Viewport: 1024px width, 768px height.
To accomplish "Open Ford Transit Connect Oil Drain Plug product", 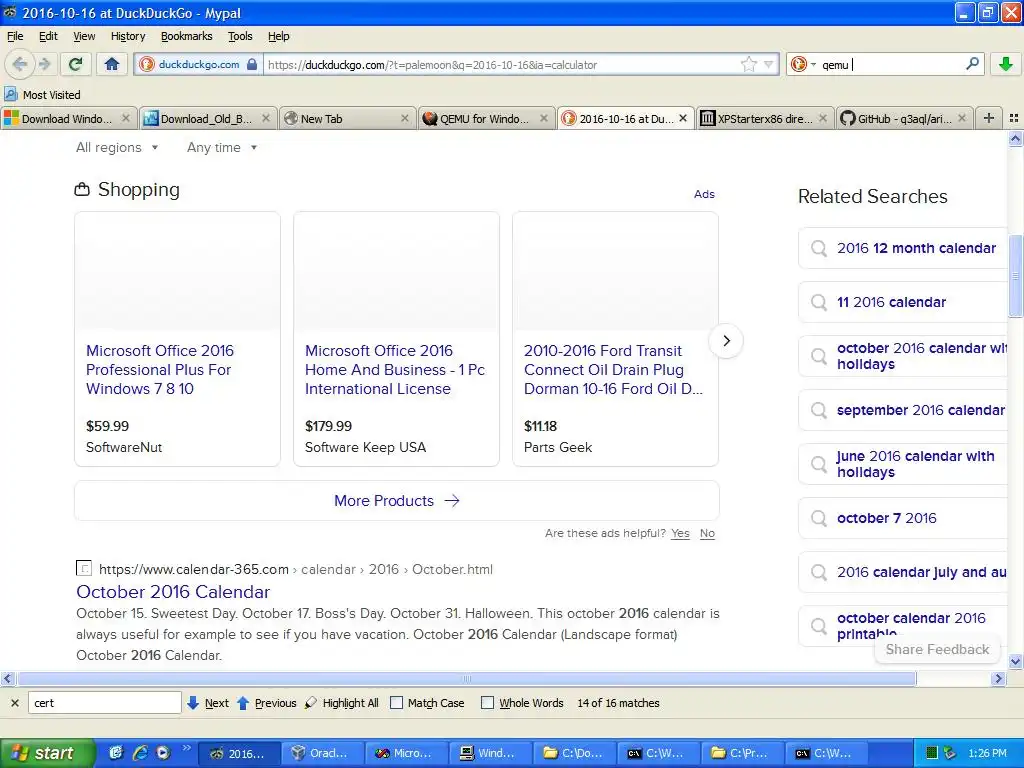I will (x=613, y=370).
